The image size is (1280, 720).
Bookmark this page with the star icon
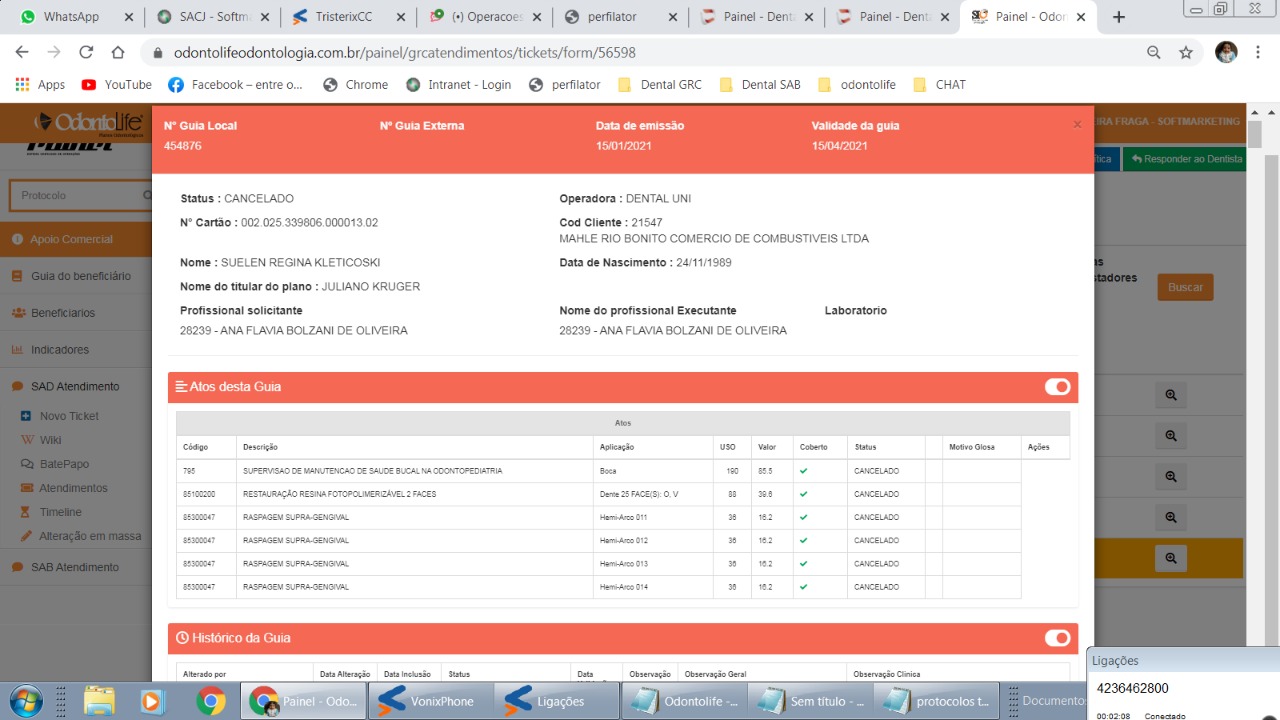pos(1186,52)
